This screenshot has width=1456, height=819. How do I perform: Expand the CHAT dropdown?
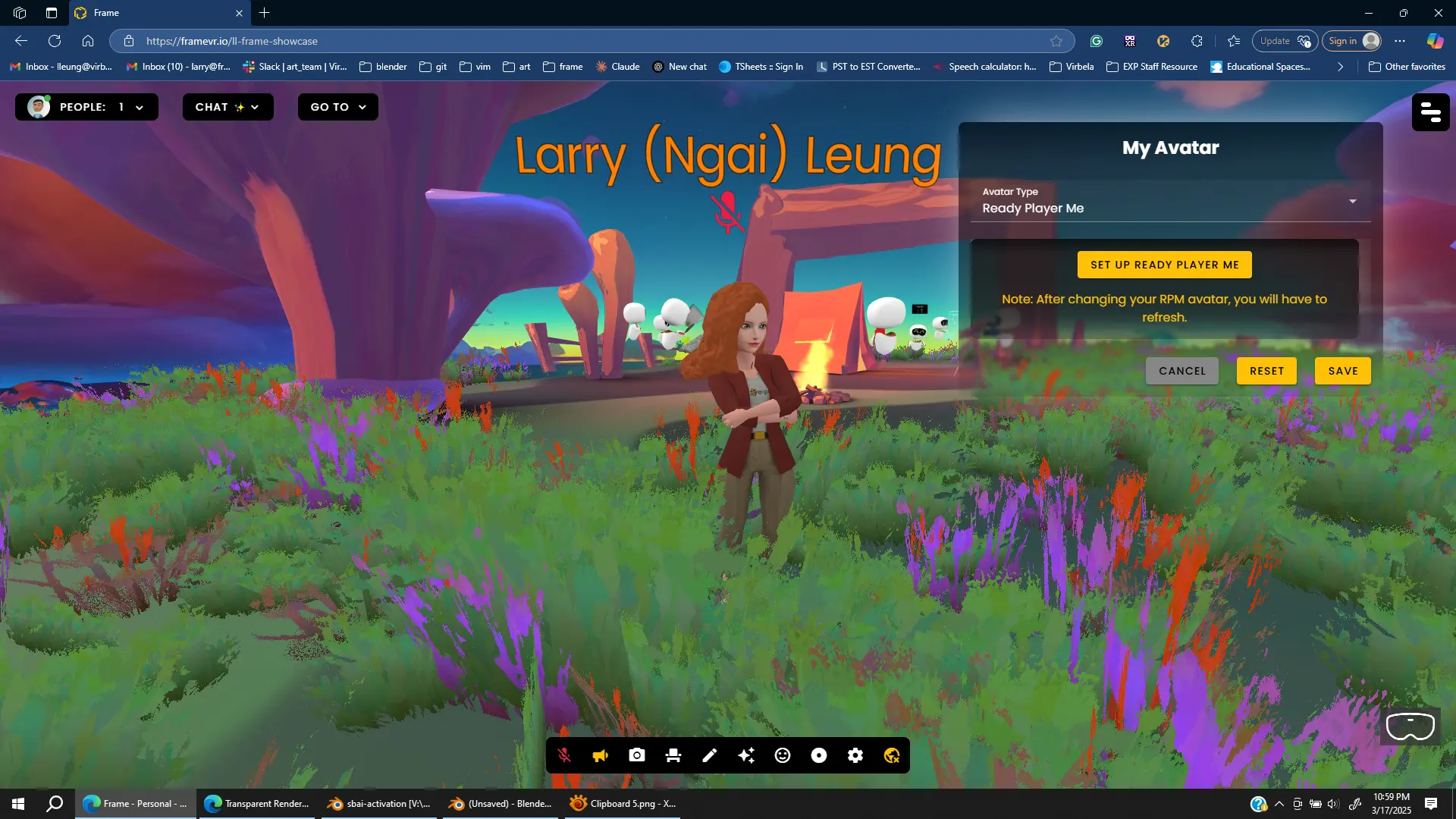click(x=227, y=107)
